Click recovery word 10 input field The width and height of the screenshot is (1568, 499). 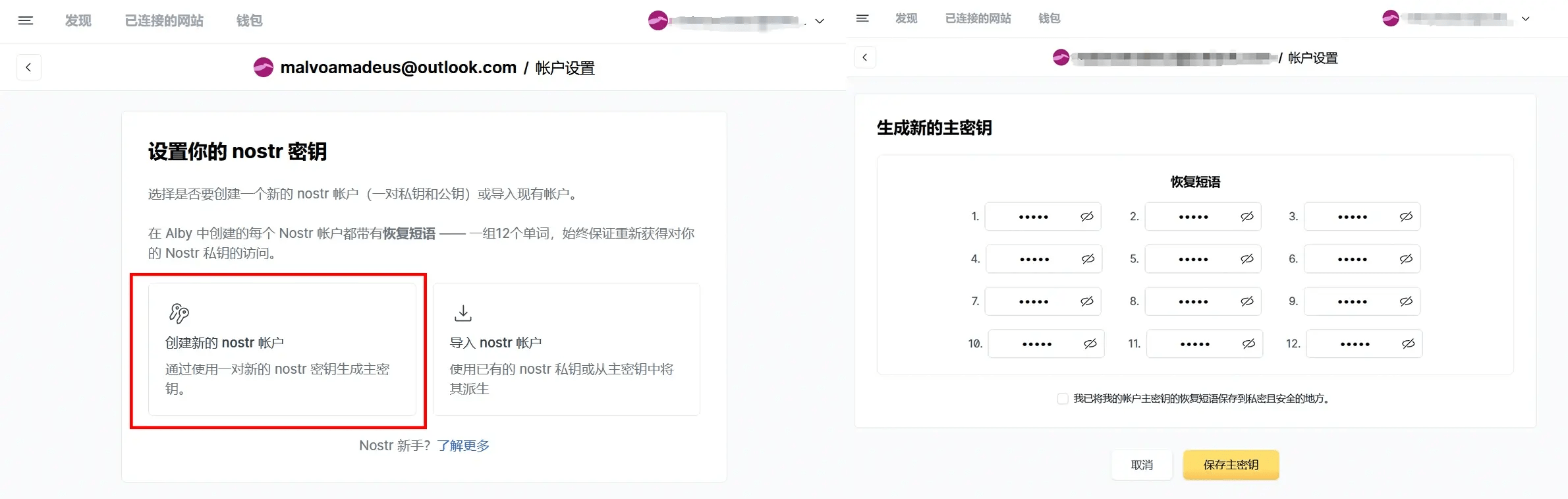tap(1046, 344)
